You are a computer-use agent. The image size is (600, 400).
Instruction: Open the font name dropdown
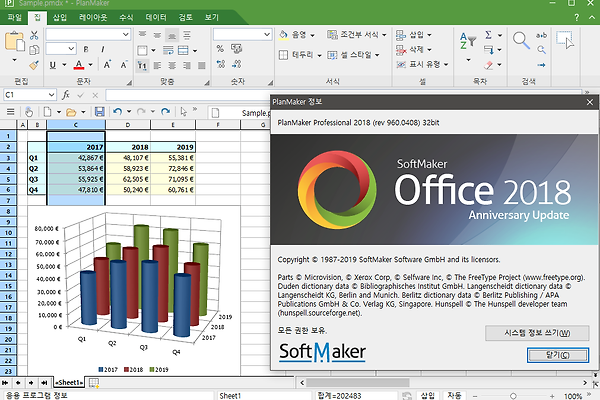tap(126, 35)
